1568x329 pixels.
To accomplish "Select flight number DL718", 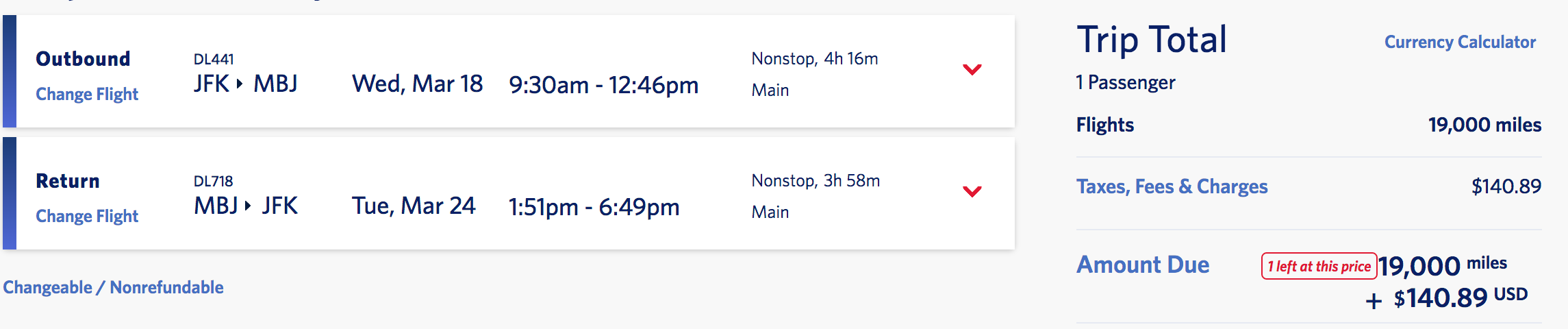I will (x=214, y=182).
